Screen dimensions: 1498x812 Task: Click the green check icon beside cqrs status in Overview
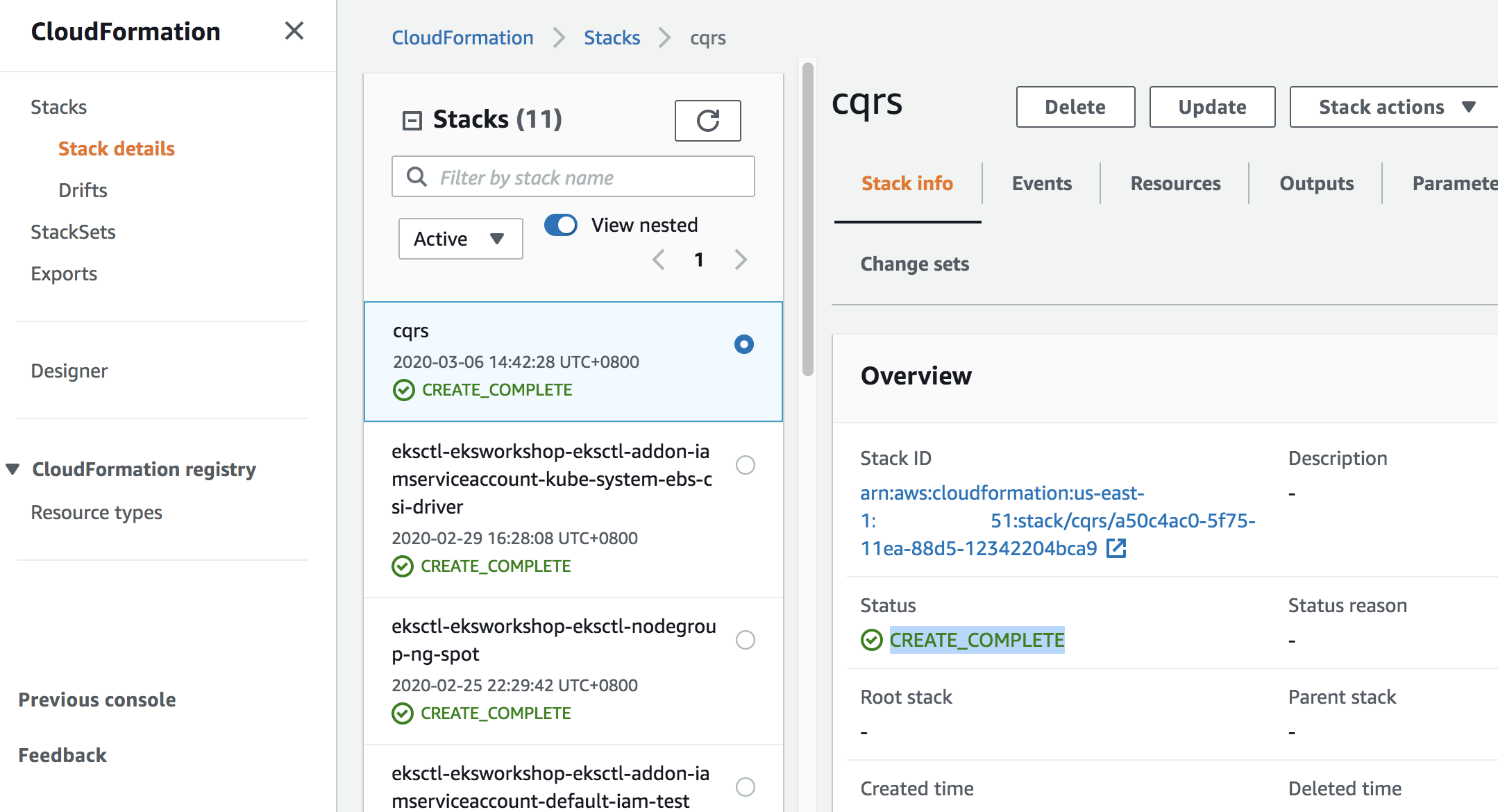(x=871, y=640)
